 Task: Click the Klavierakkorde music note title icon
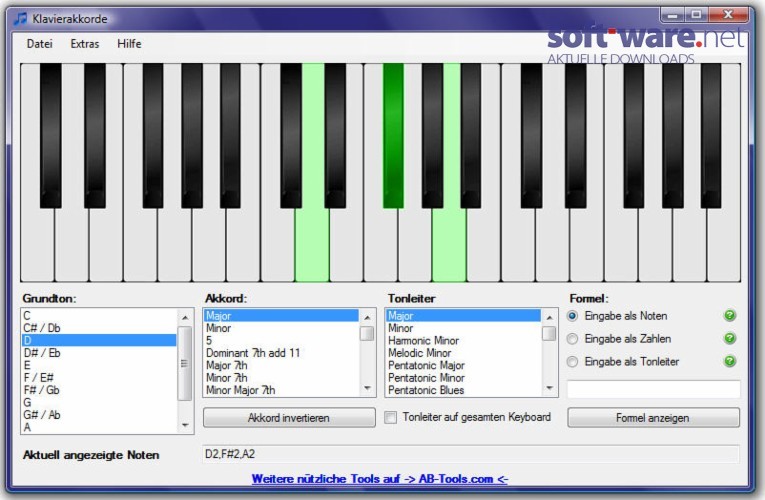(x=20, y=19)
